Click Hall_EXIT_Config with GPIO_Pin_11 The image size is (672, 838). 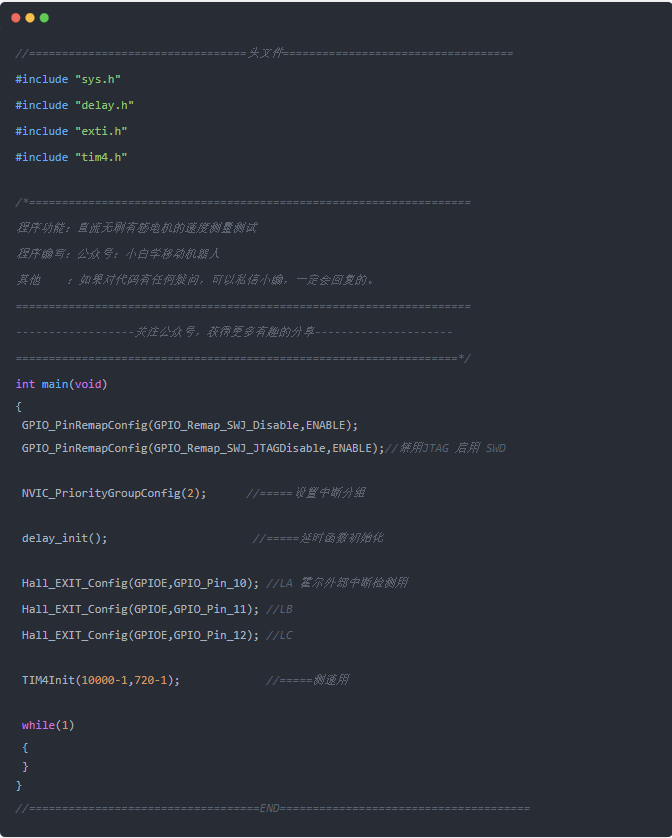(140, 609)
